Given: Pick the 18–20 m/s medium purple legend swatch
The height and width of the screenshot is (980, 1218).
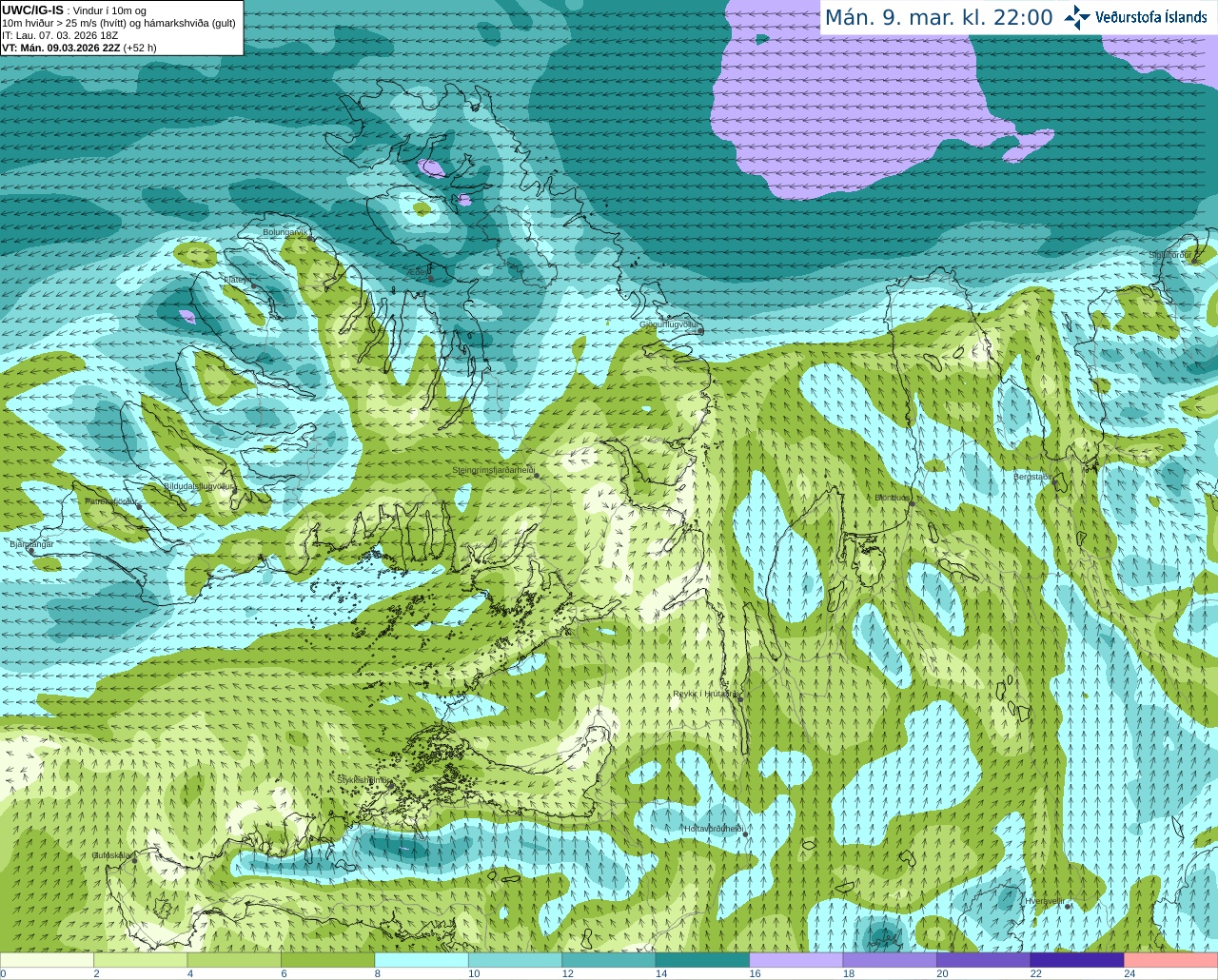Looking at the screenshot, I should tap(891, 960).
